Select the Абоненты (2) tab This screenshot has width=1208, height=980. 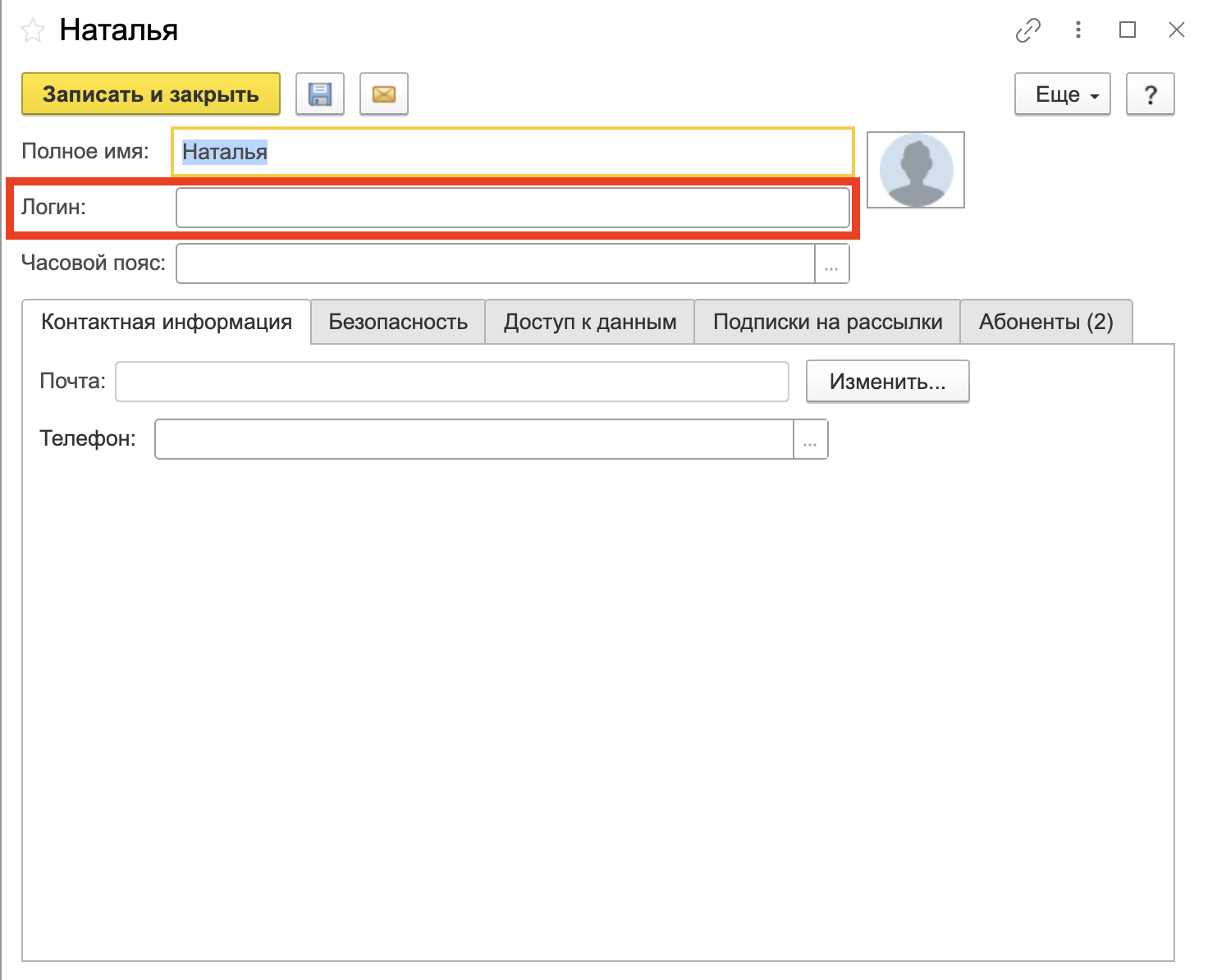(1046, 322)
